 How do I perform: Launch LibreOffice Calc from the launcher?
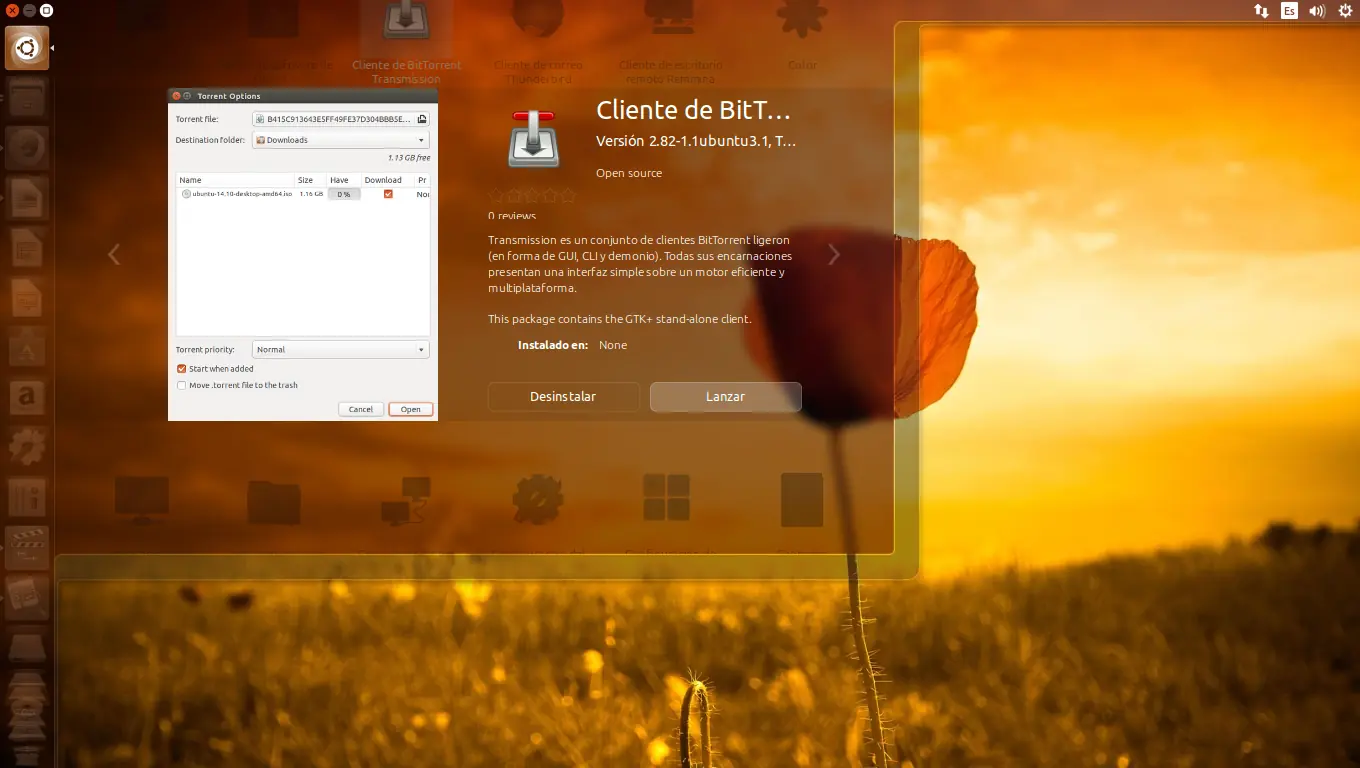[27, 249]
